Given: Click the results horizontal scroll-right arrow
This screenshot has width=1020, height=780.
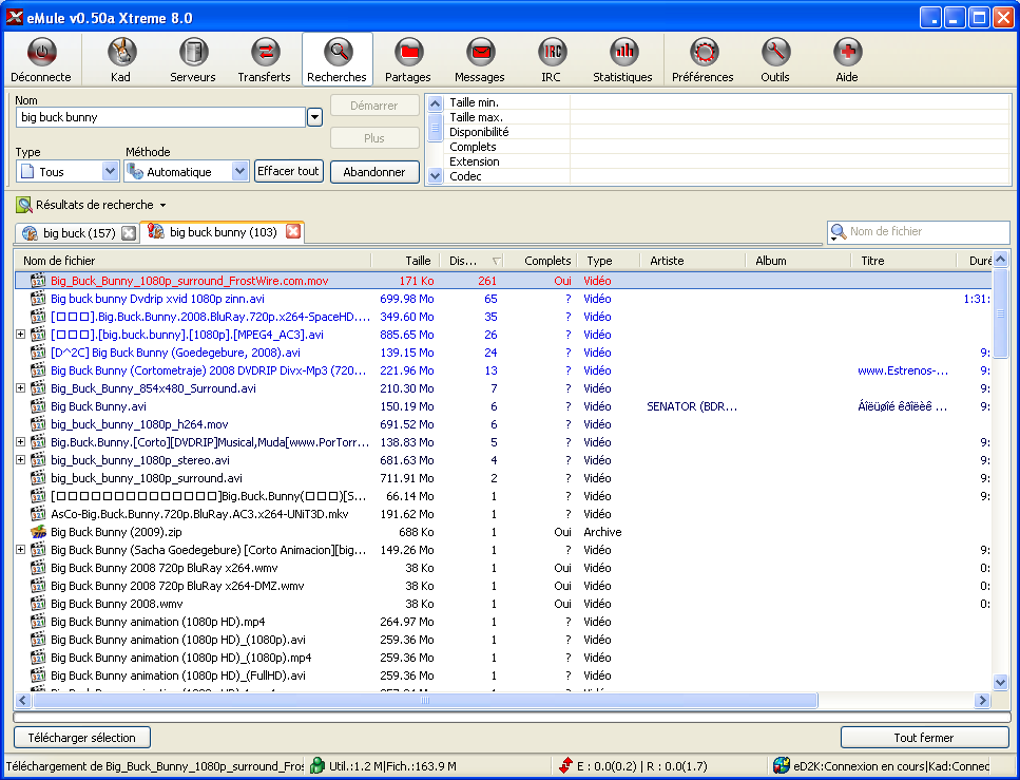Looking at the screenshot, I should point(982,701).
